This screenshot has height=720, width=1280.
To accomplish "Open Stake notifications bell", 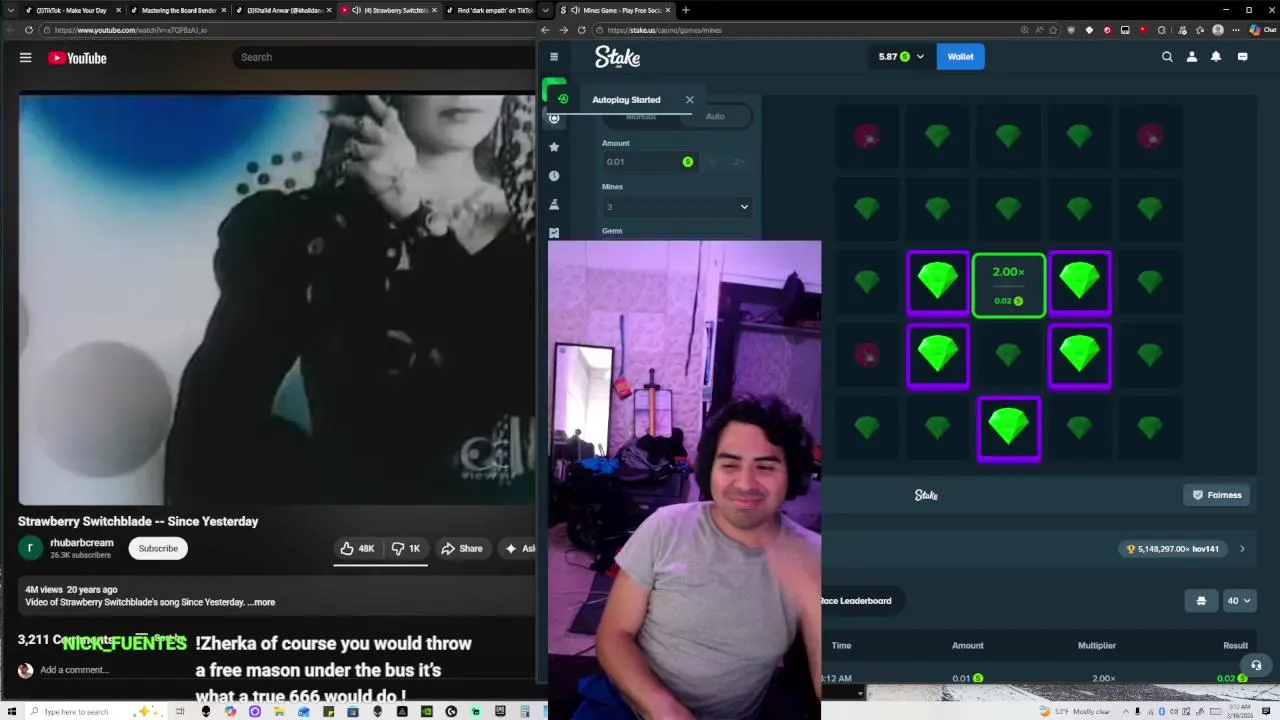I will pyautogui.click(x=1216, y=57).
